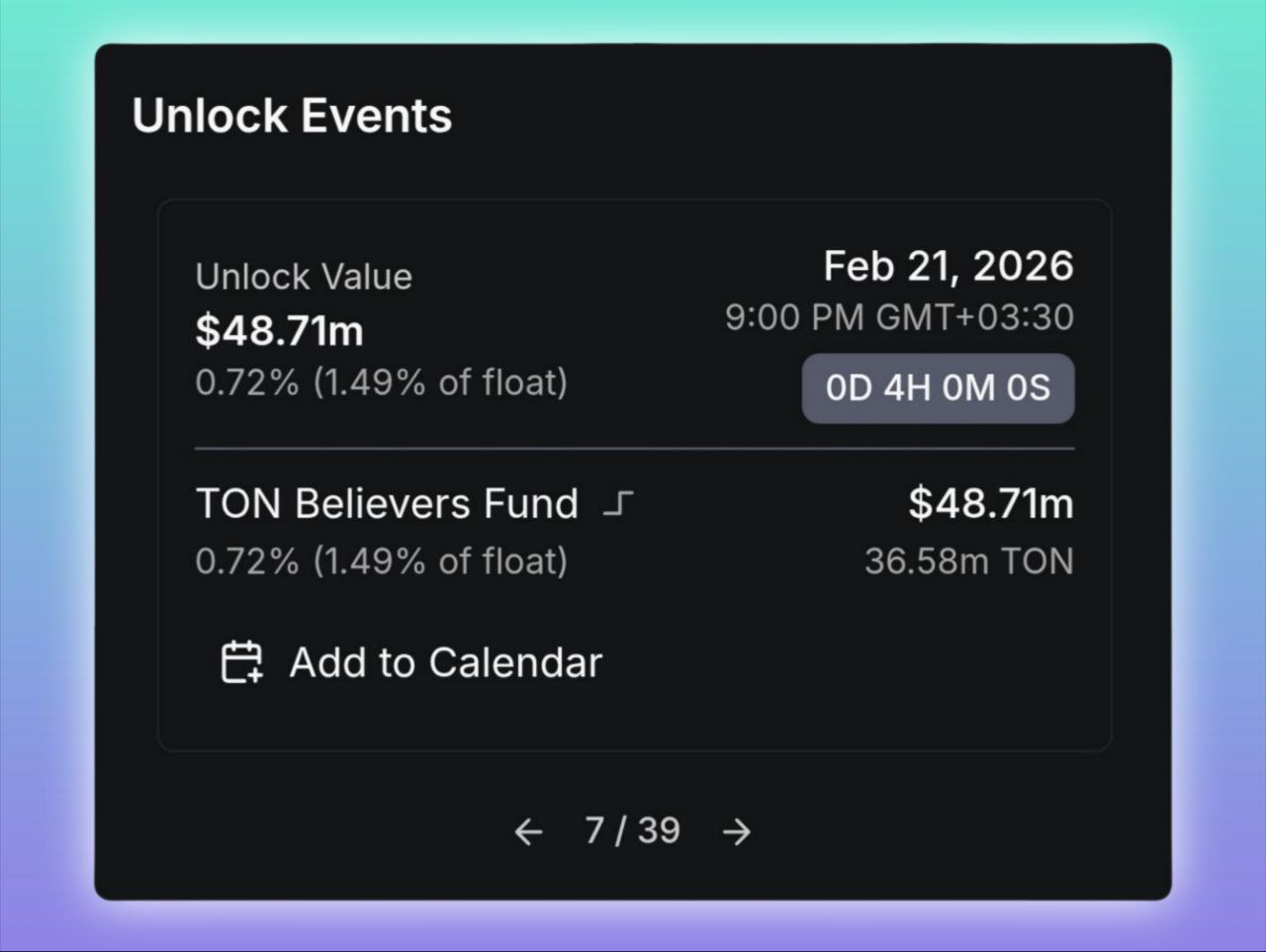Click the TON Believers Fund label
Viewport: 1266px width, 952px height.
[x=387, y=504]
